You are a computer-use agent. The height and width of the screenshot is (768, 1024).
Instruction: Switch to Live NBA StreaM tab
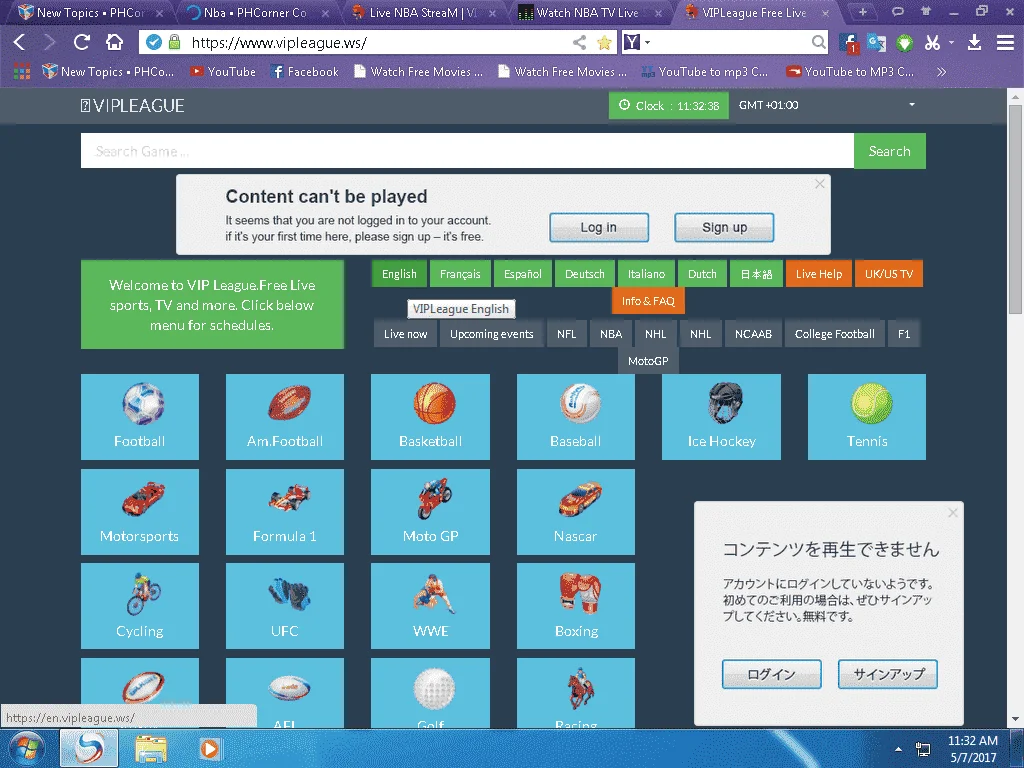tap(422, 12)
